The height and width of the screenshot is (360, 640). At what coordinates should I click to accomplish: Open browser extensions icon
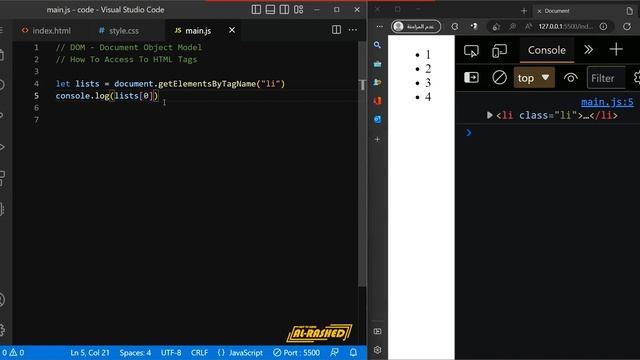click(x=473, y=26)
